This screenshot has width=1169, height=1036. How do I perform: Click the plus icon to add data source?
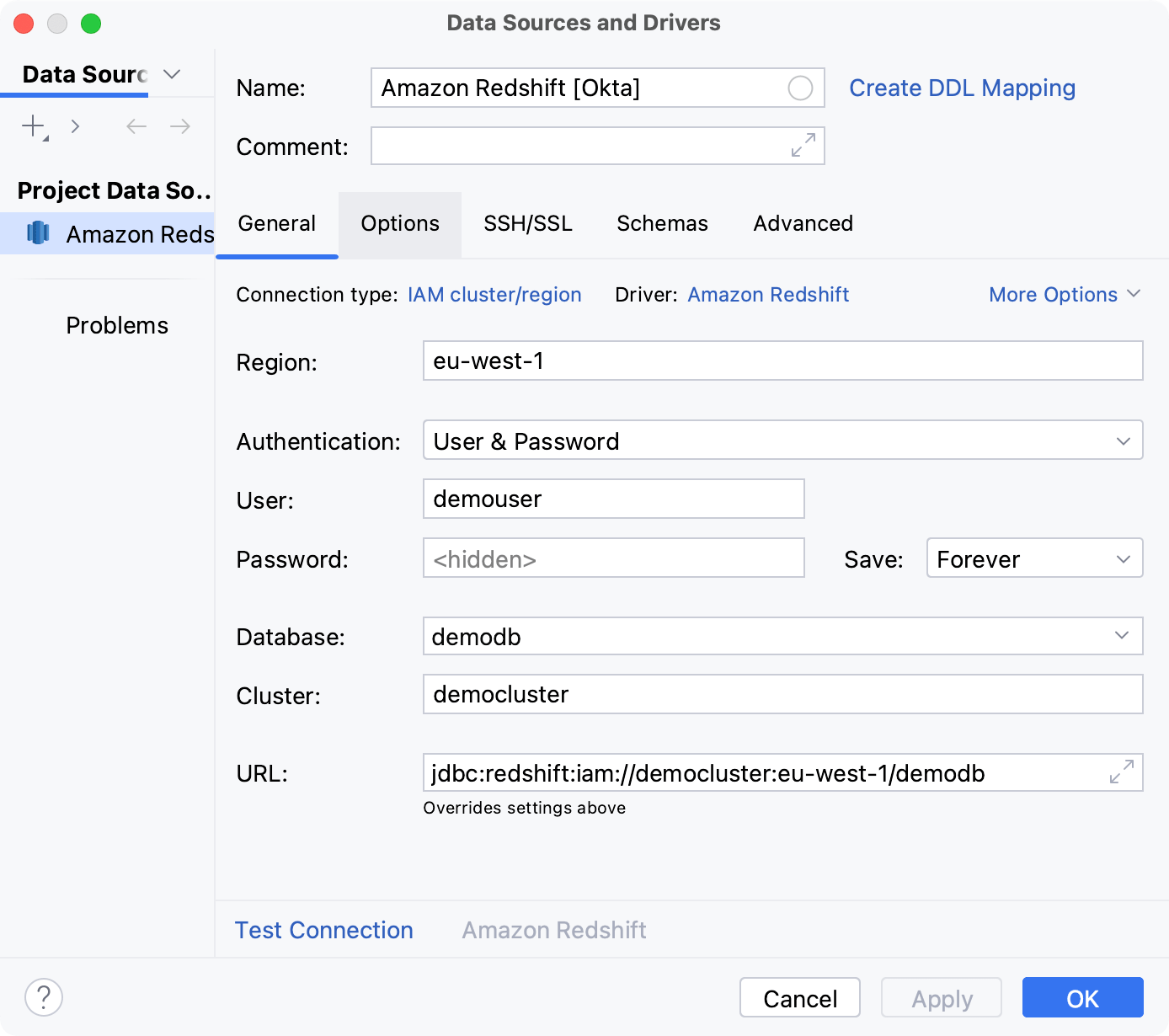click(x=34, y=126)
